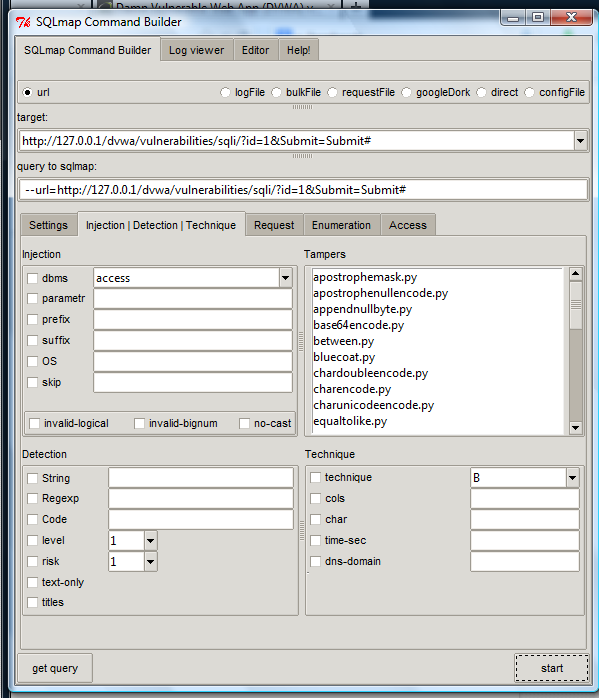The height and width of the screenshot is (698, 599).
Task: Select between.py tamper script
Action: tap(344, 341)
